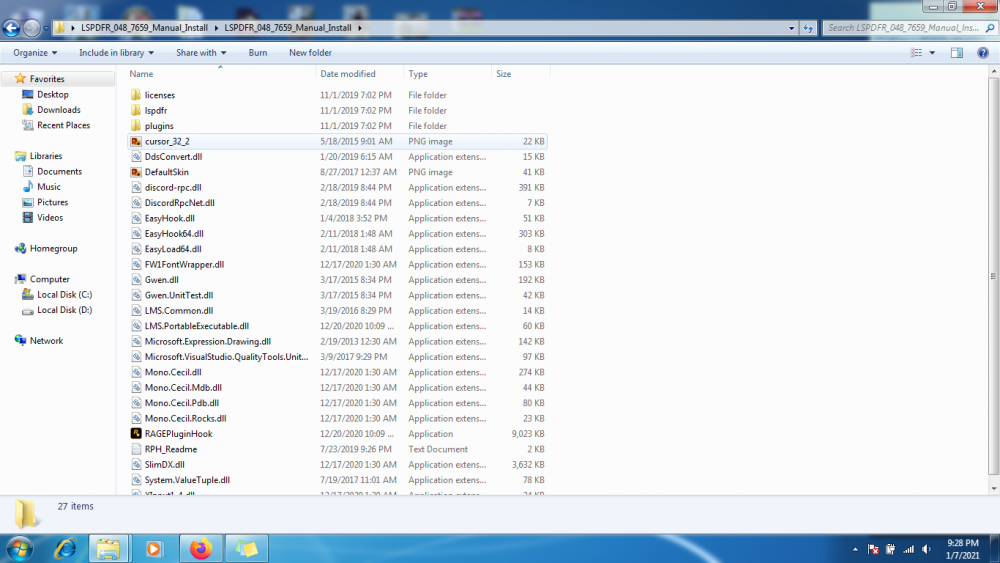
Task: Select the licenses folder icon
Action: pyautogui.click(x=136, y=95)
